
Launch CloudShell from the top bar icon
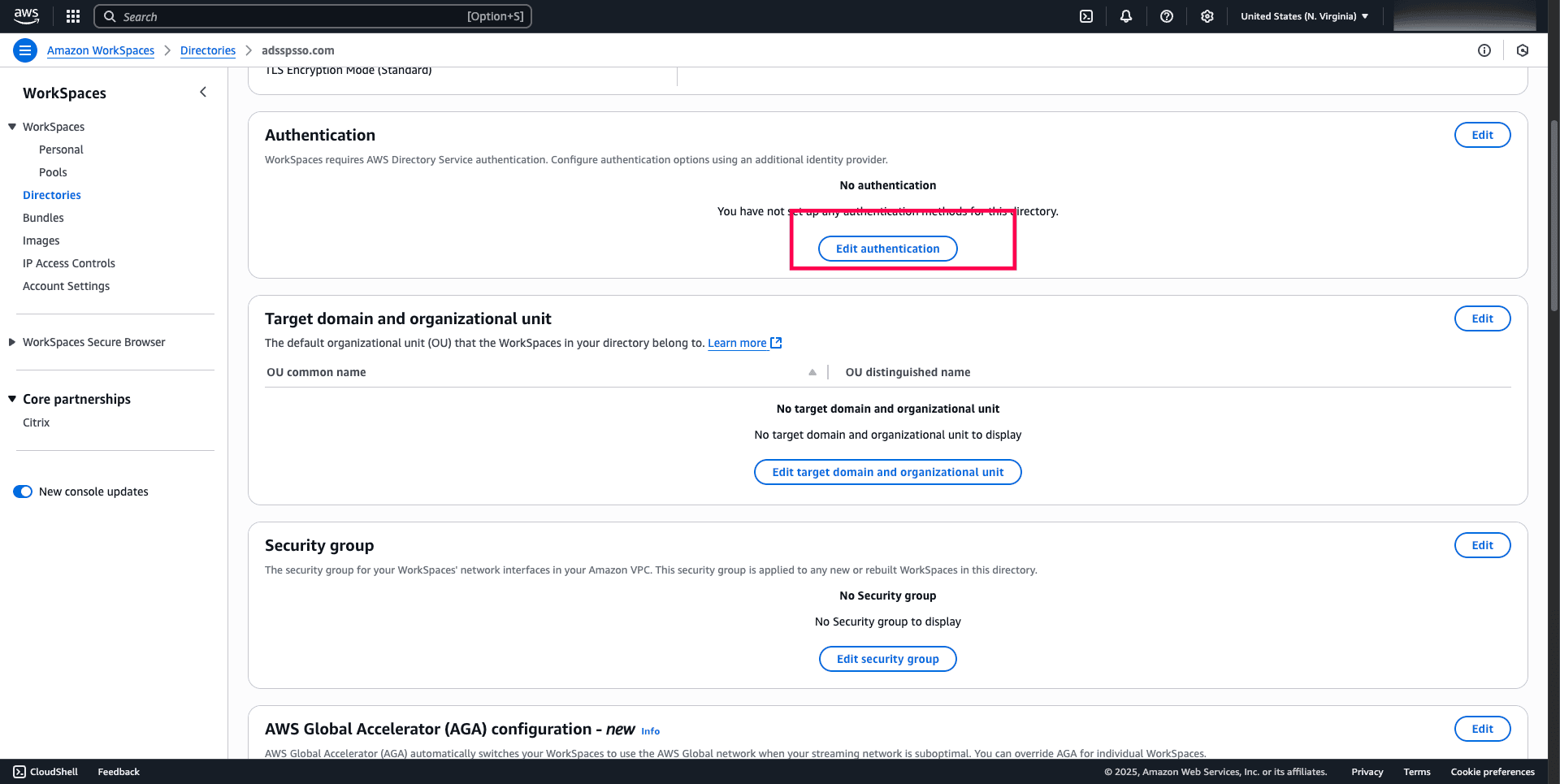1086,16
